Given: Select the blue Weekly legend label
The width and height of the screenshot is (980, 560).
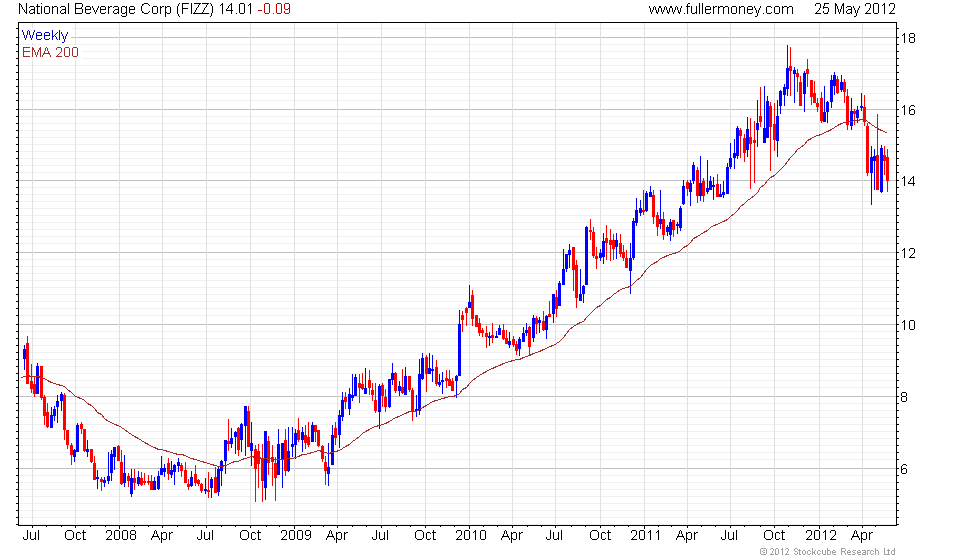Looking at the screenshot, I should [x=45, y=36].
